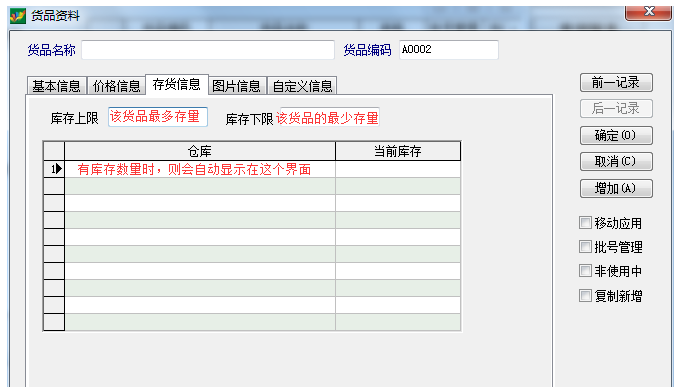Click the 货品编码 field showing A0002
Viewport: 675px width, 387px height.
(x=449, y=50)
